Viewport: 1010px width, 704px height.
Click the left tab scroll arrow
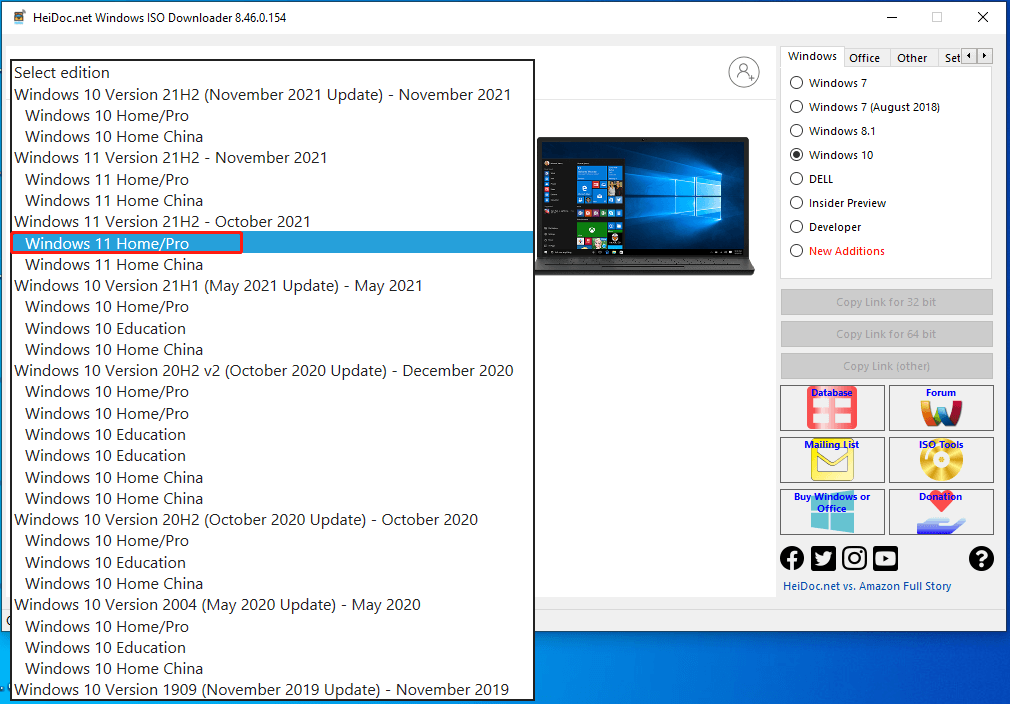[x=969, y=57]
